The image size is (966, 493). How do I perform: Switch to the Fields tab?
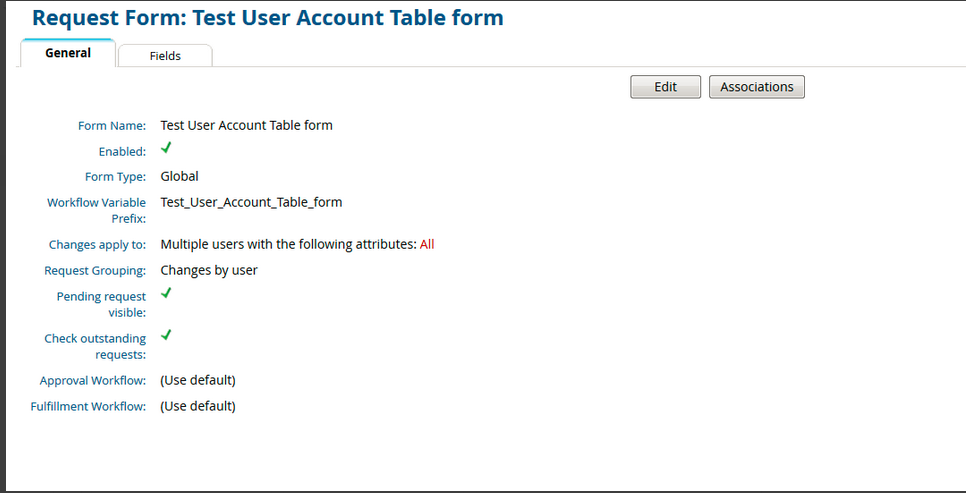165,56
